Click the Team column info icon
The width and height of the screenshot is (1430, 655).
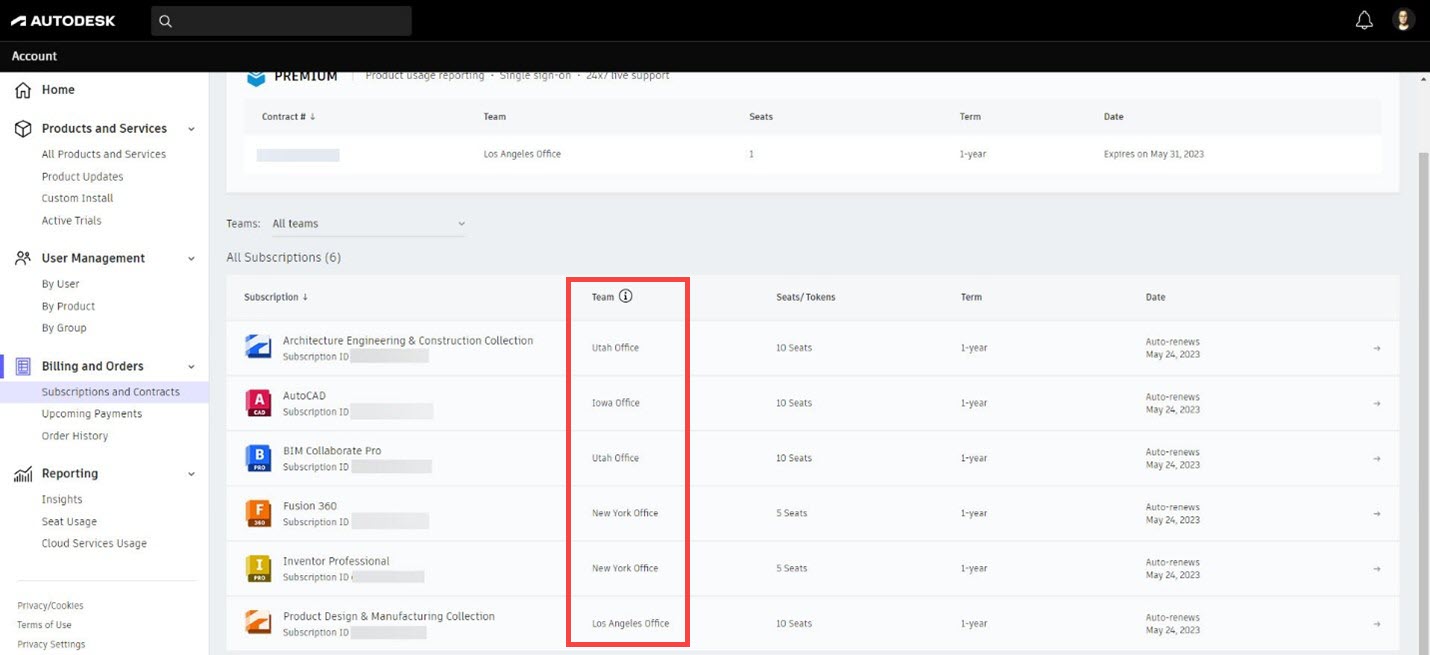(626, 296)
